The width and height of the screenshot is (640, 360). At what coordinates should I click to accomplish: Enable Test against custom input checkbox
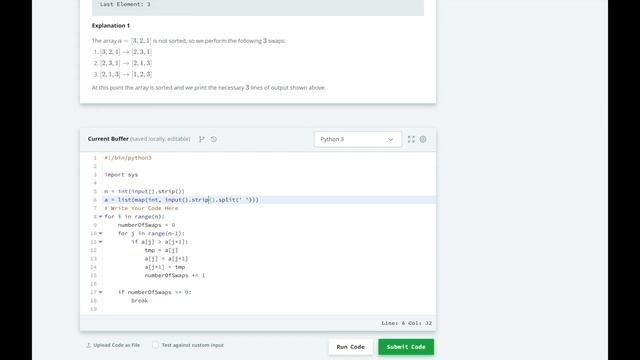coord(156,345)
